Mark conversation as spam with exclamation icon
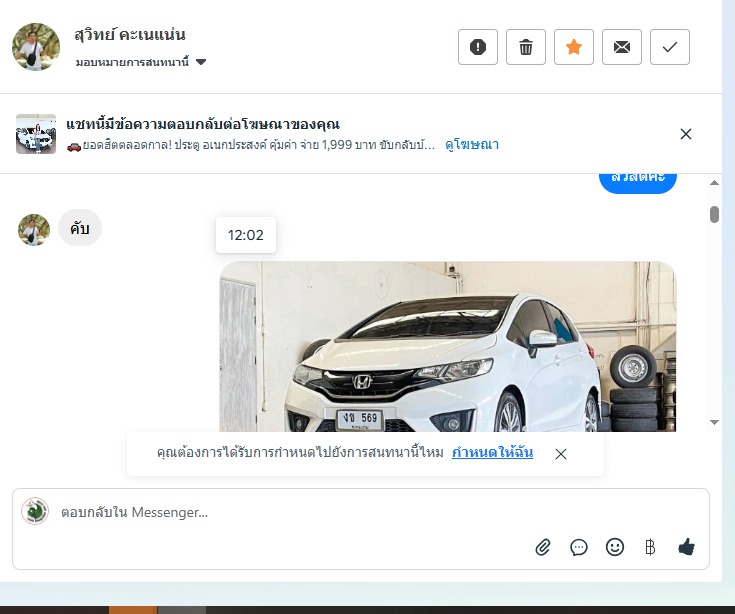 478,47
